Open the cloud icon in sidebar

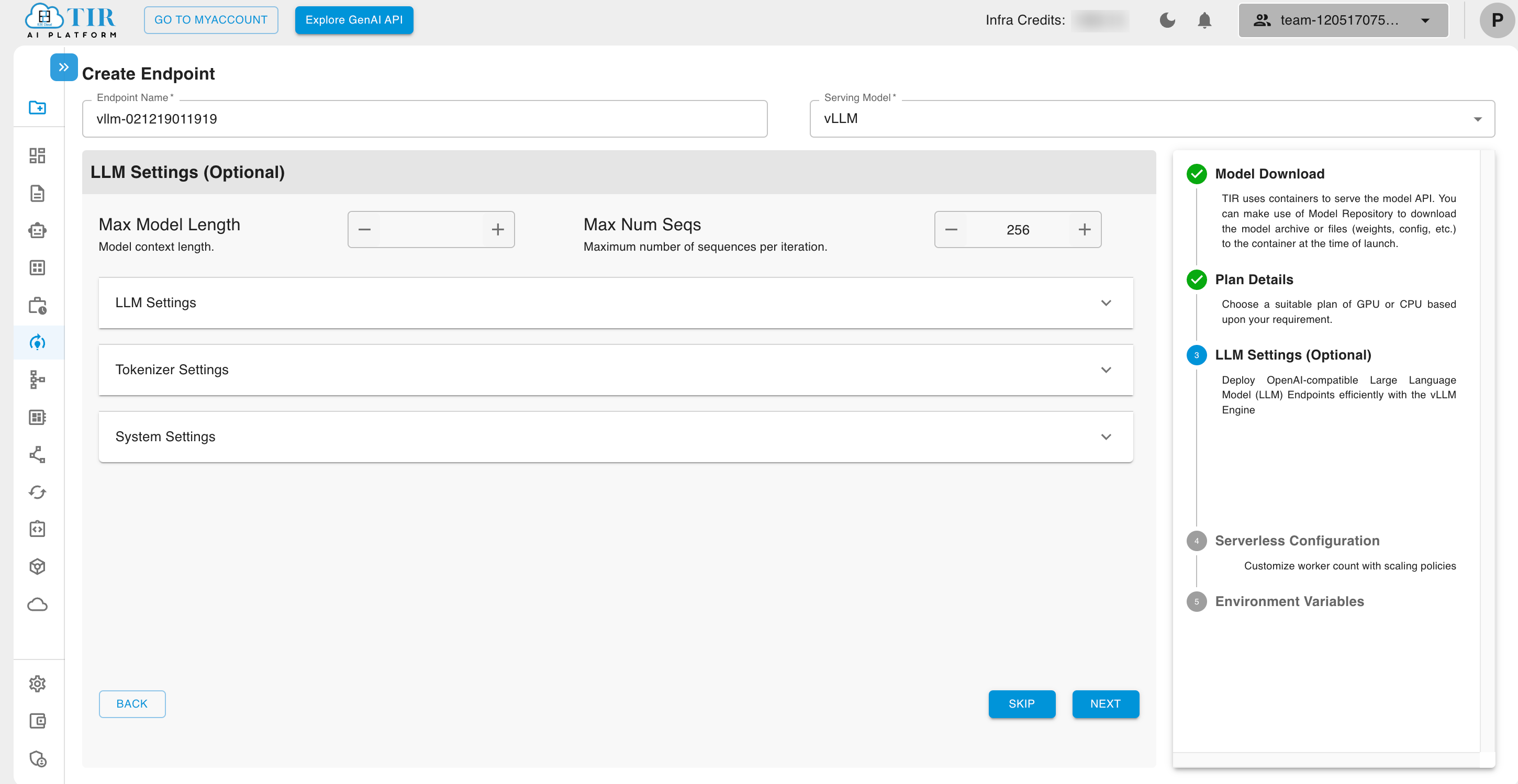click(37, 604)
